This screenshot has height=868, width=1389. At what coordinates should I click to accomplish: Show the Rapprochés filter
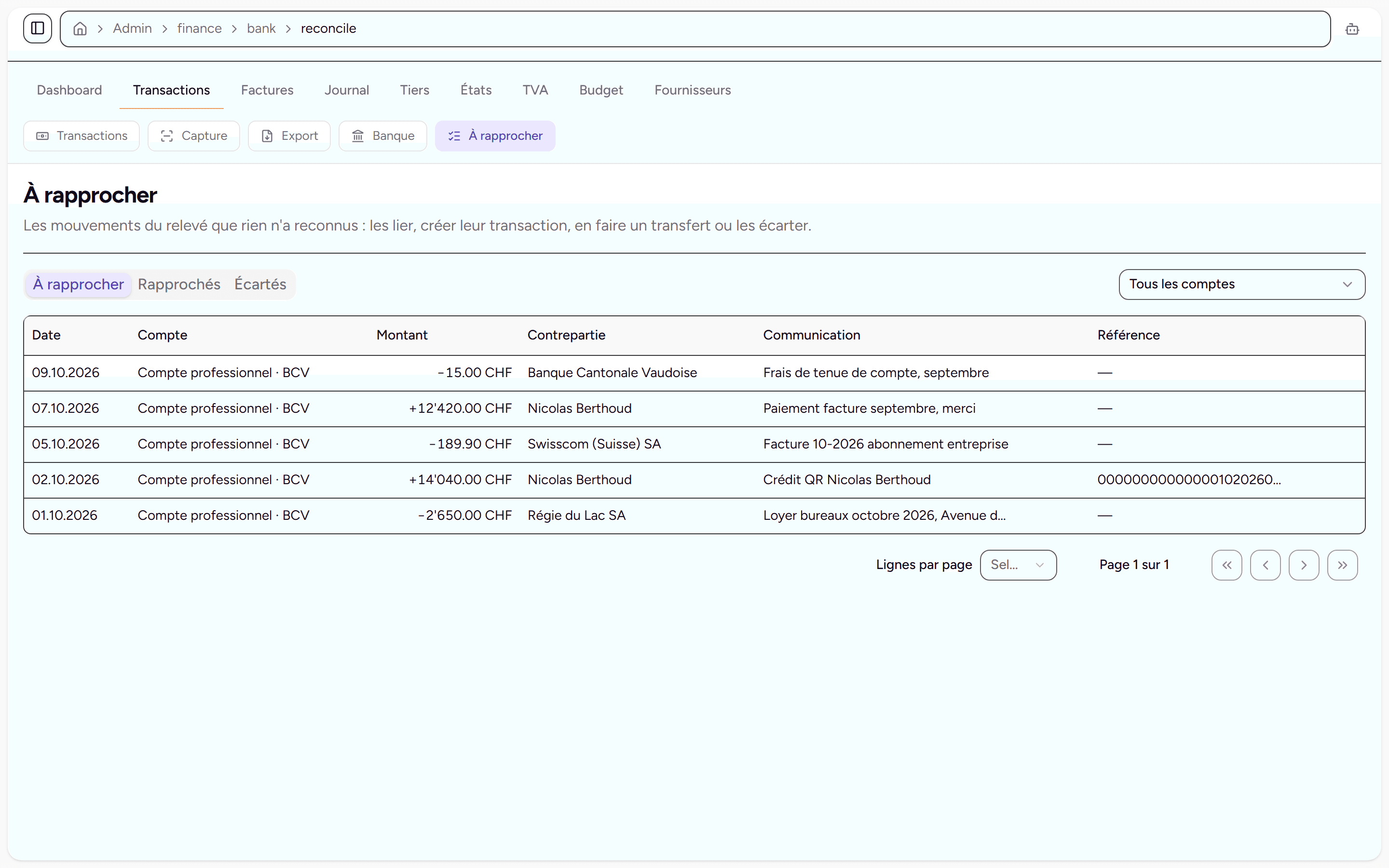coord(179,284)
